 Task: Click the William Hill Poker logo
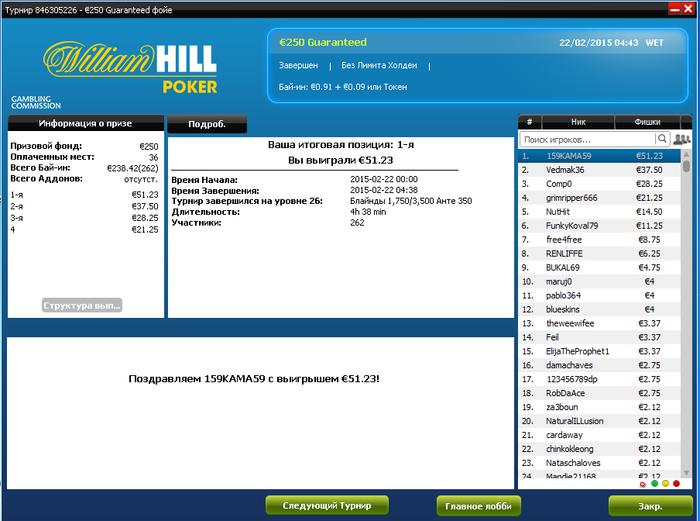(130, 67)
